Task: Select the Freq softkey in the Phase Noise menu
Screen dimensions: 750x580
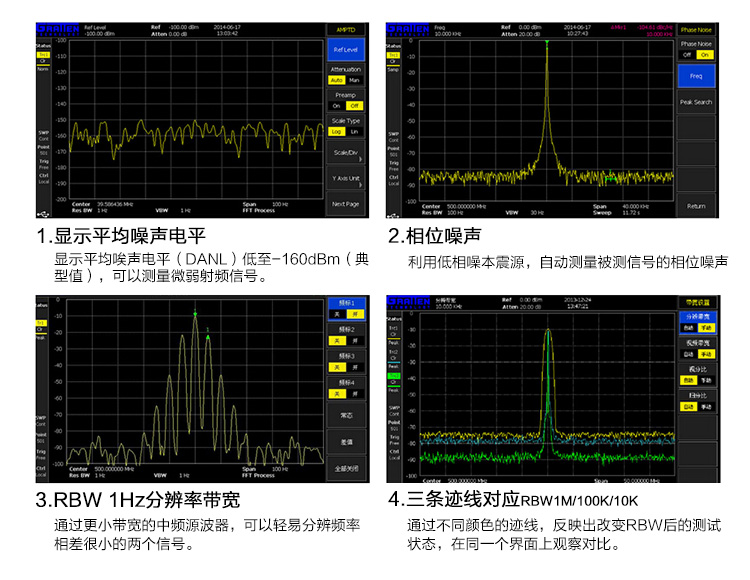Action: (696, 76)
